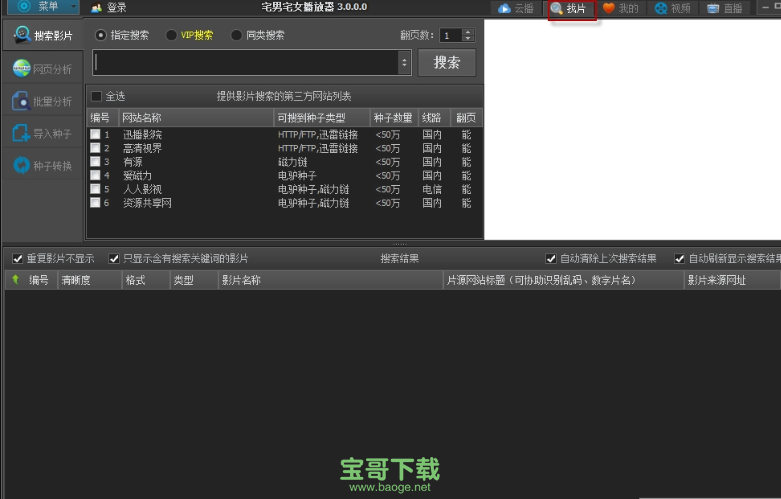This screenshot has width=781, height=499.
Task: Sort results by 格式 column
Action: coord(146,280)
